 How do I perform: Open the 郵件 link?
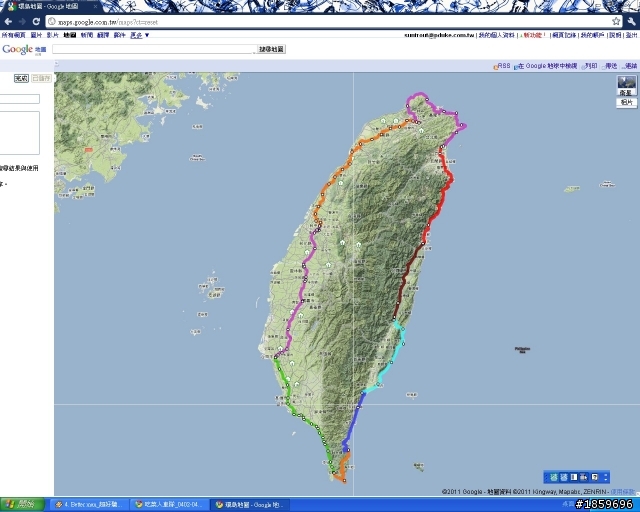[x=120, y=35]
